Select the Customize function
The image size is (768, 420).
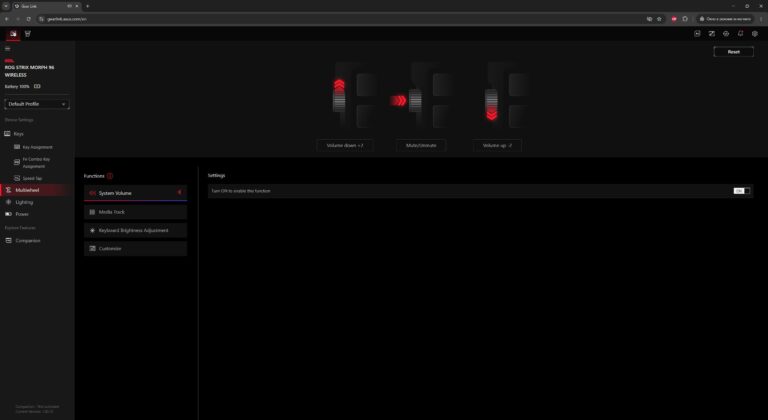click(x=135, y=248)
